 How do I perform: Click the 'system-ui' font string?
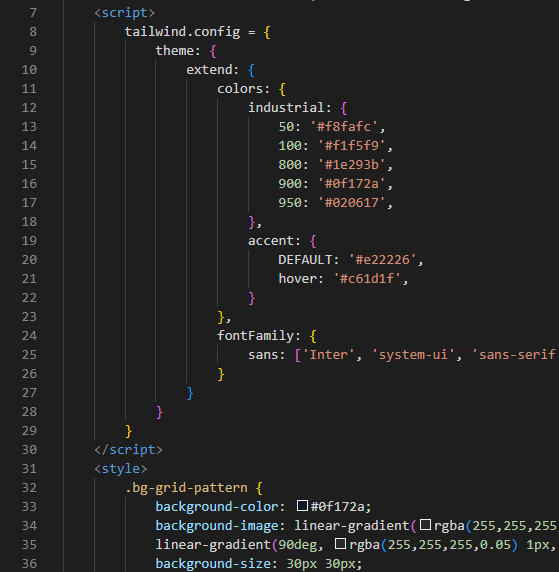(413, 355)
